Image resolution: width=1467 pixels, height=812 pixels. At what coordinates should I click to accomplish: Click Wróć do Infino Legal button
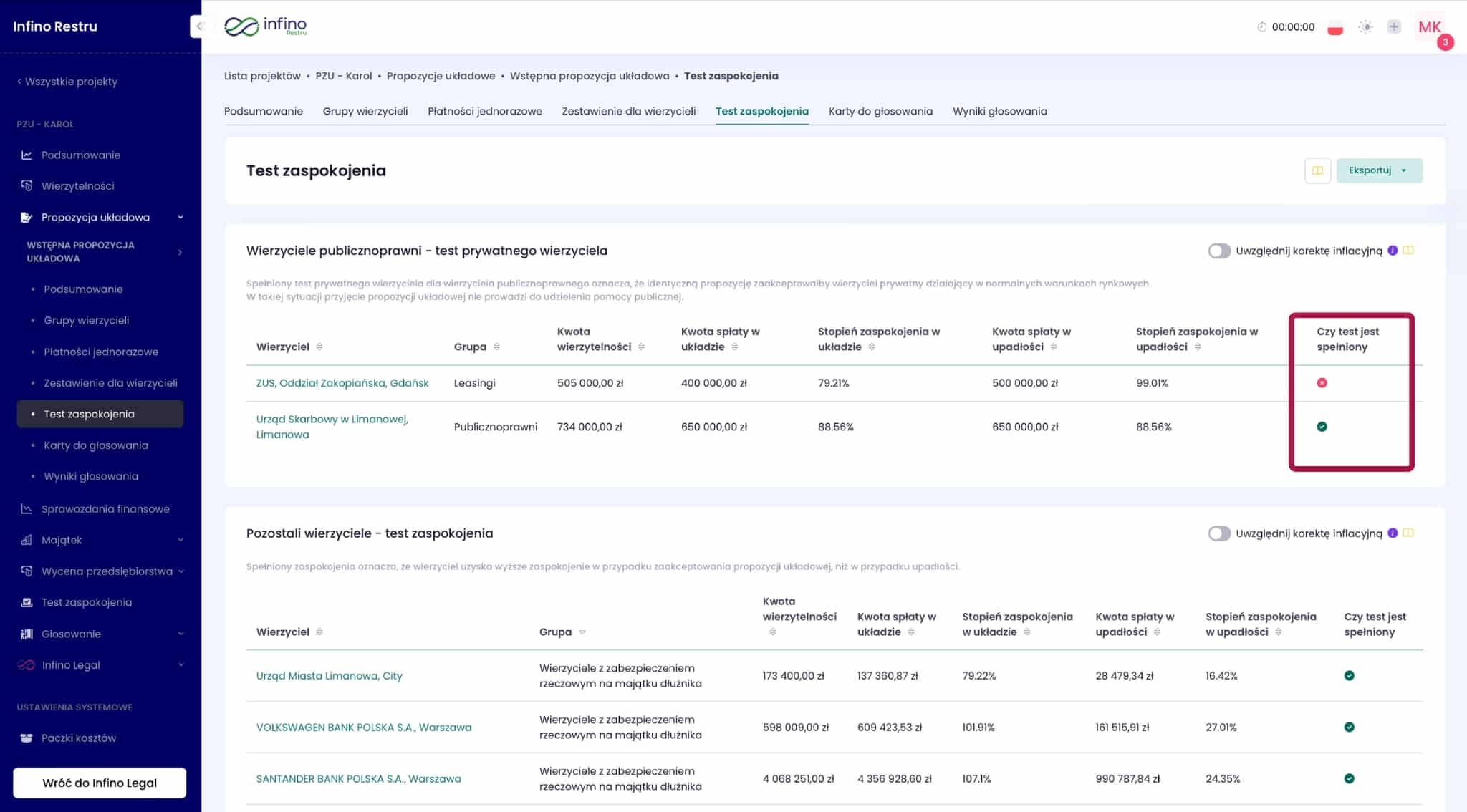tap(100, 783)
